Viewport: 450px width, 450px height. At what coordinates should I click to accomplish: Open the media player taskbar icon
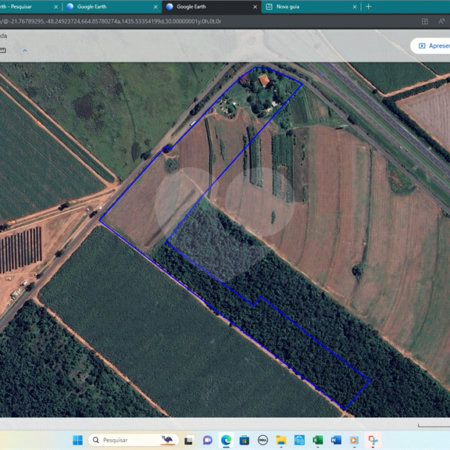pyautogui.click(x=354, y=440)
